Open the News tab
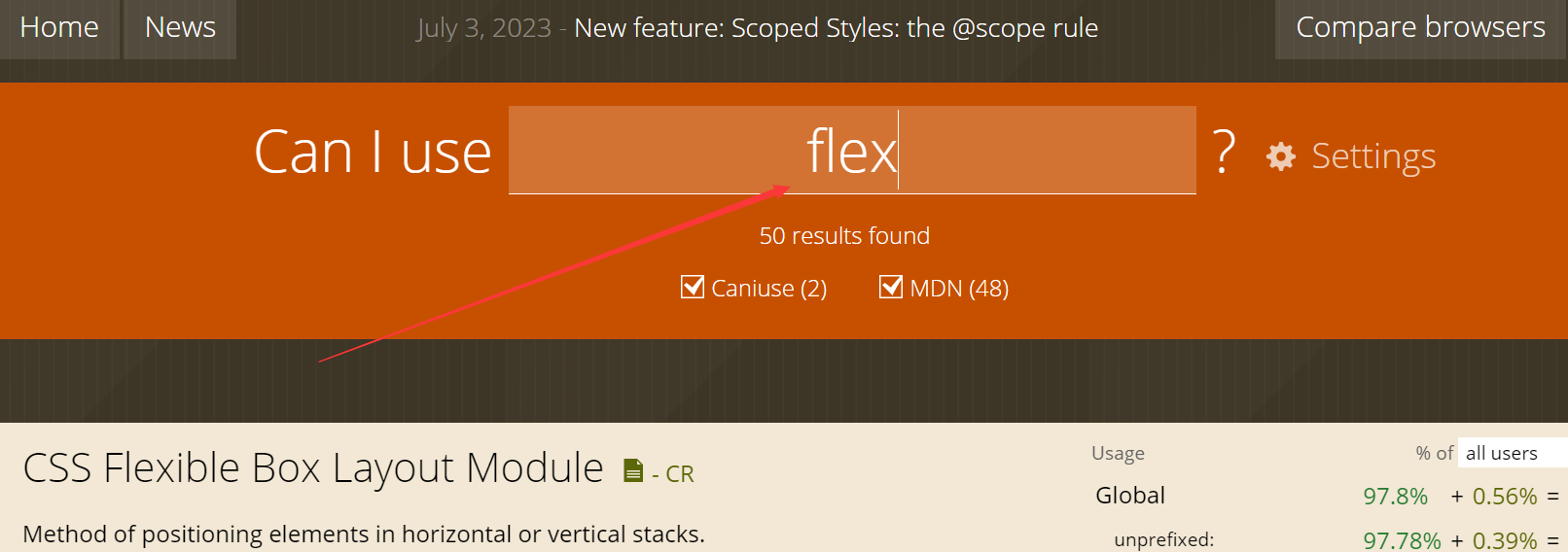This screenshot has height=552, width=1568. coord(180,28)
